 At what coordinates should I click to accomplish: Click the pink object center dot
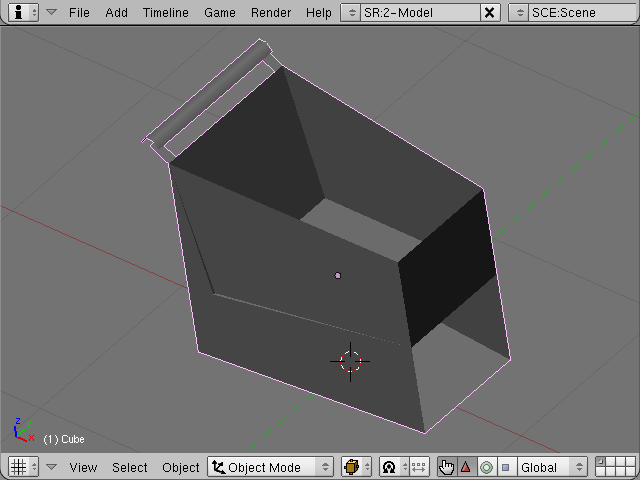(338, 276)
